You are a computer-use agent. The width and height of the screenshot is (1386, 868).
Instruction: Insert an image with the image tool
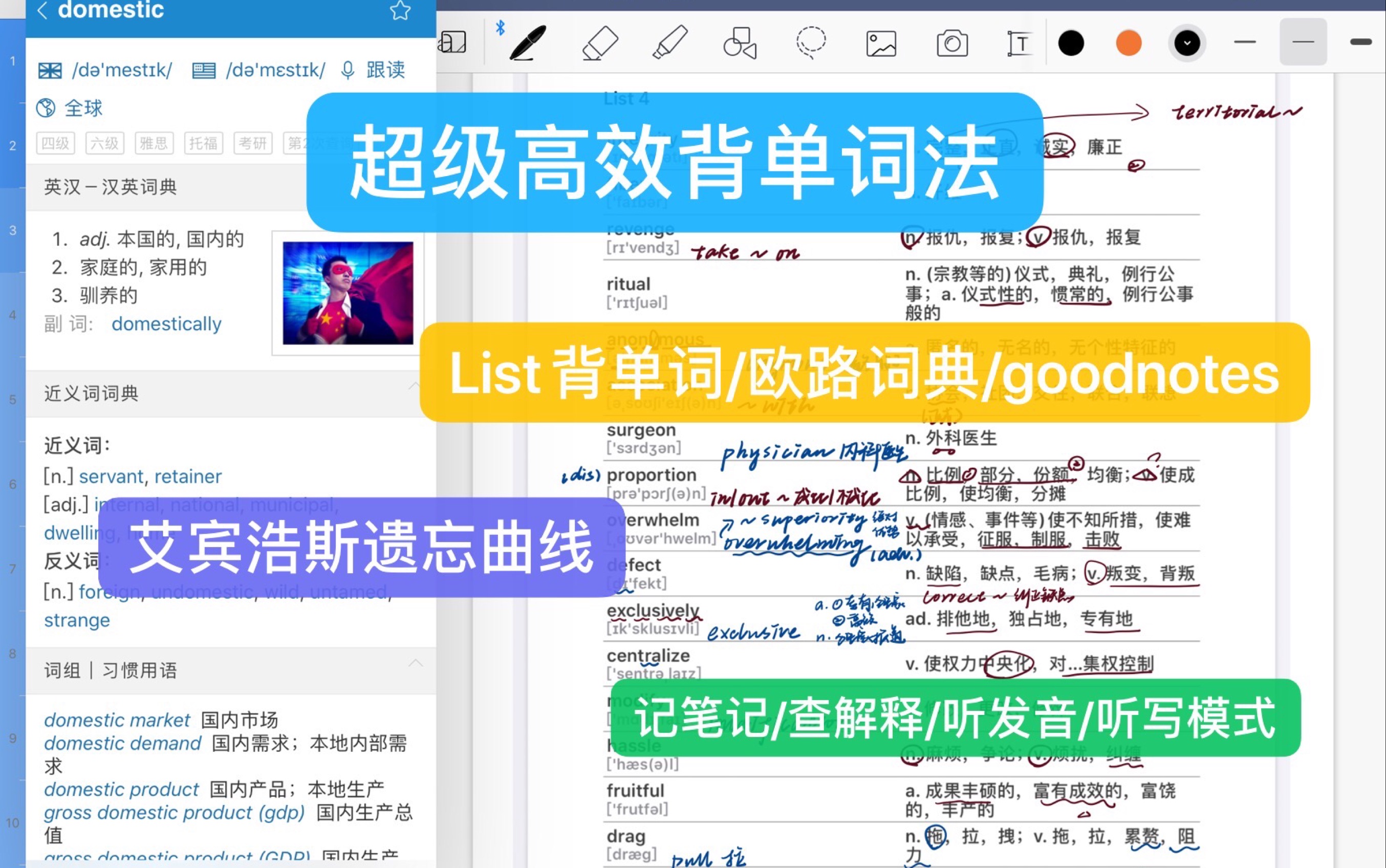click(881, 44)
